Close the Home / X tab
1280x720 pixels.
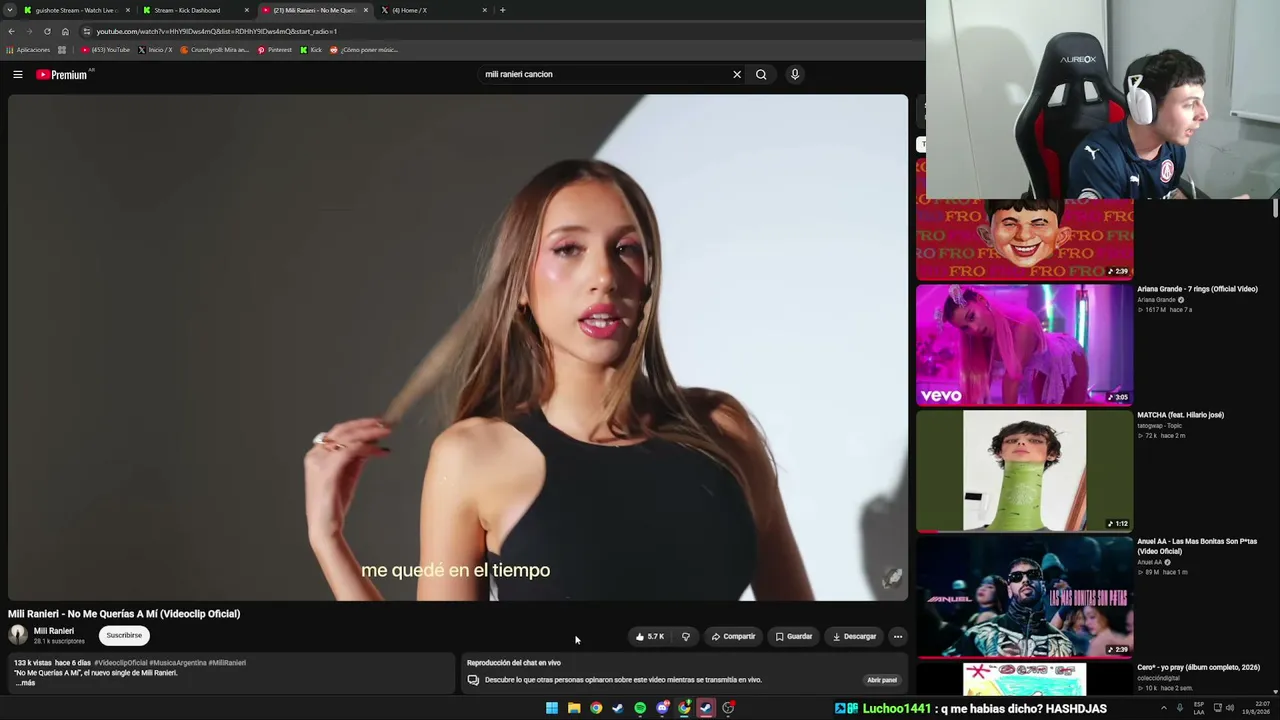(485, 10)
